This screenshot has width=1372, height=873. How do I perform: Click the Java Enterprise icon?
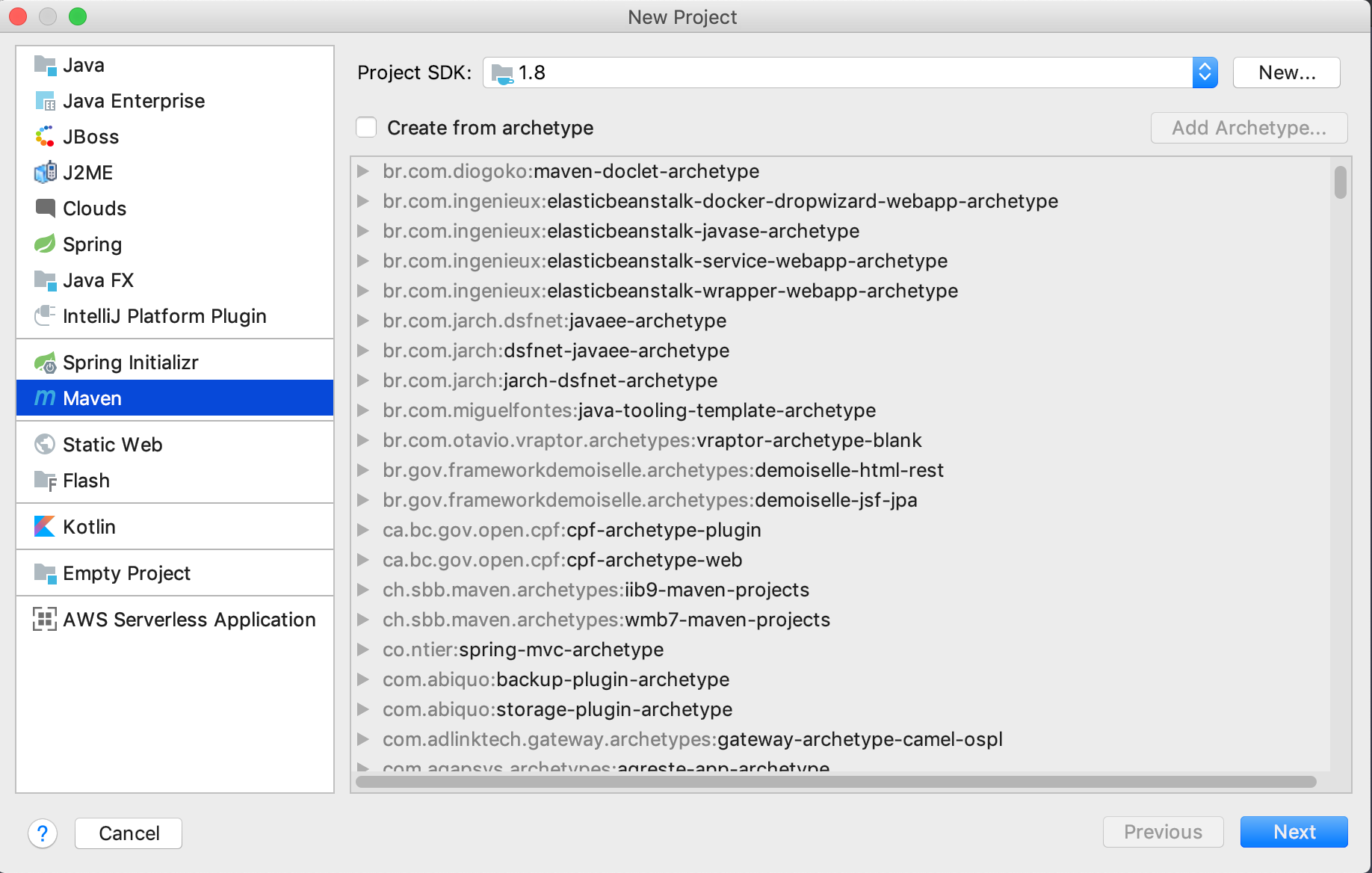coord(45,101)
